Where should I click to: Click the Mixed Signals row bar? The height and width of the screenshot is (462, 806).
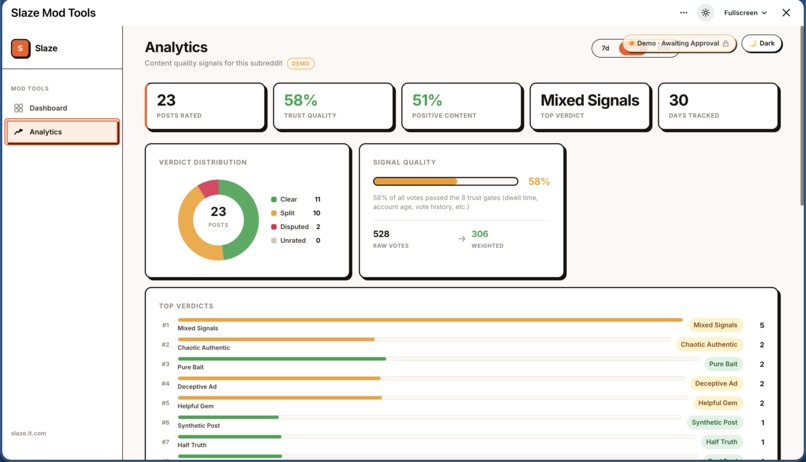tap(430, 320)
